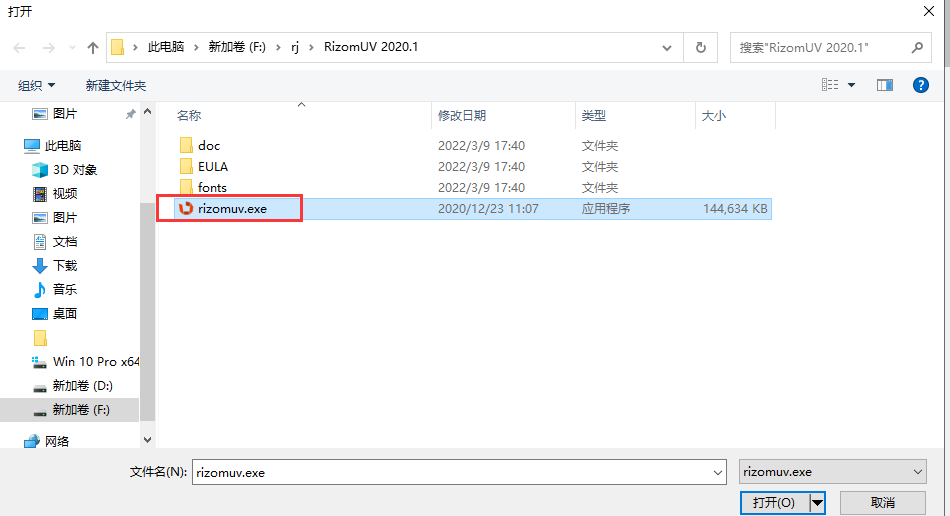Go back to the previous folder

pos(19,47)
